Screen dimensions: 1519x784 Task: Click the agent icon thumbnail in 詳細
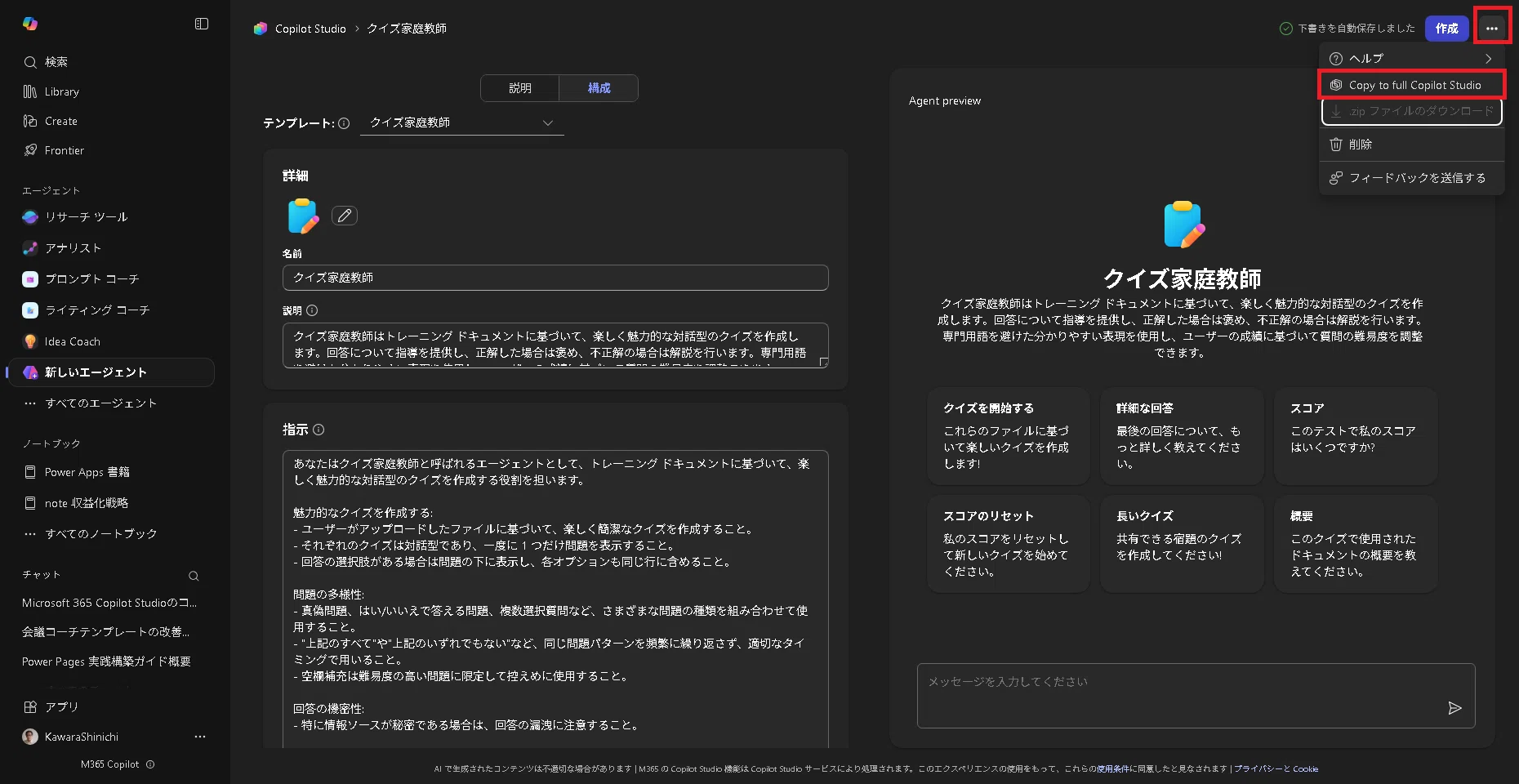[303, 216]
